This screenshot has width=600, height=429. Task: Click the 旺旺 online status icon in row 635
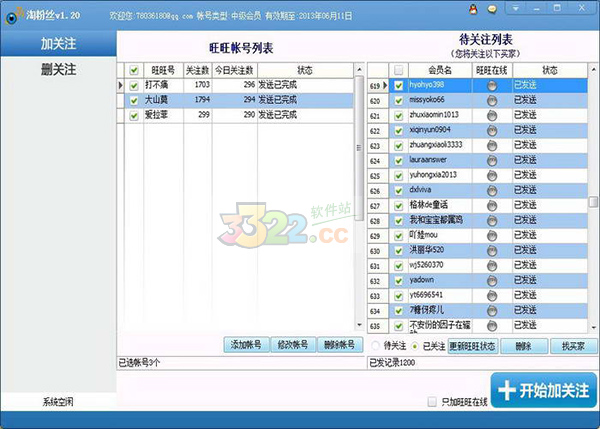pyautogui.click(x=492, y=326)
